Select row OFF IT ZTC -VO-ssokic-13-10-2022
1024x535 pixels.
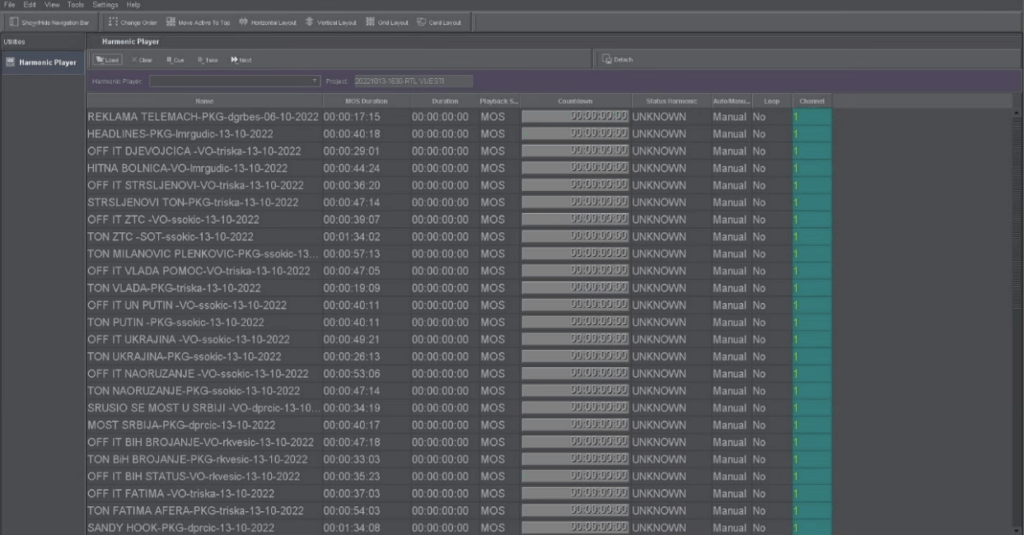(459, 219)
